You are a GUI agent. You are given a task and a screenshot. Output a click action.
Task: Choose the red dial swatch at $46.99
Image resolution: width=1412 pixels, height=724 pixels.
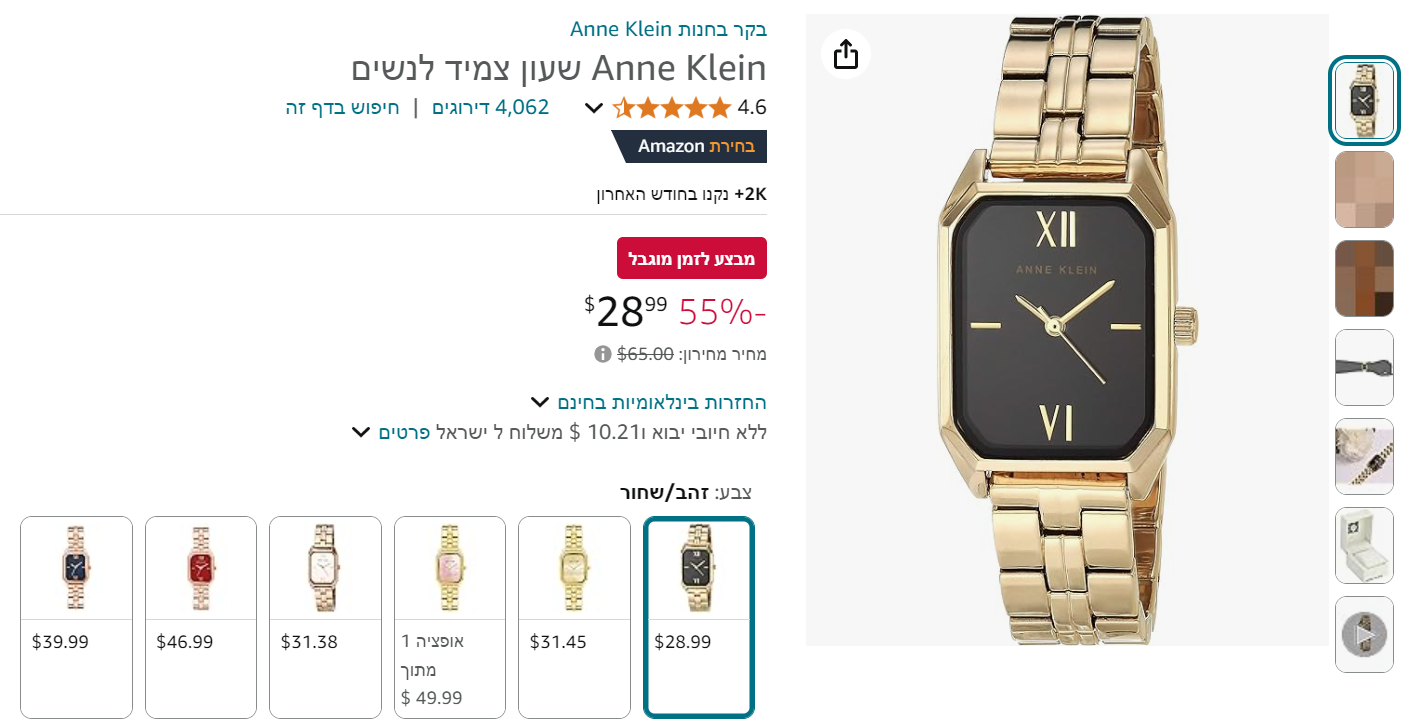coord(201,616)
